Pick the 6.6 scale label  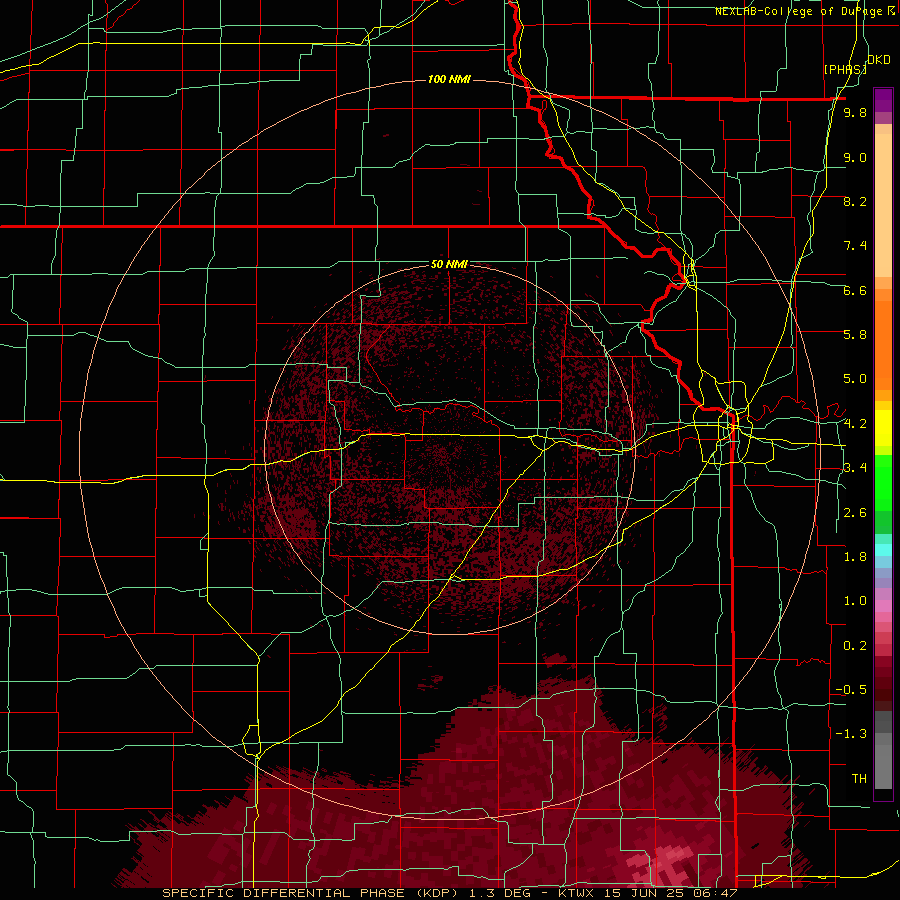[855, 291]
